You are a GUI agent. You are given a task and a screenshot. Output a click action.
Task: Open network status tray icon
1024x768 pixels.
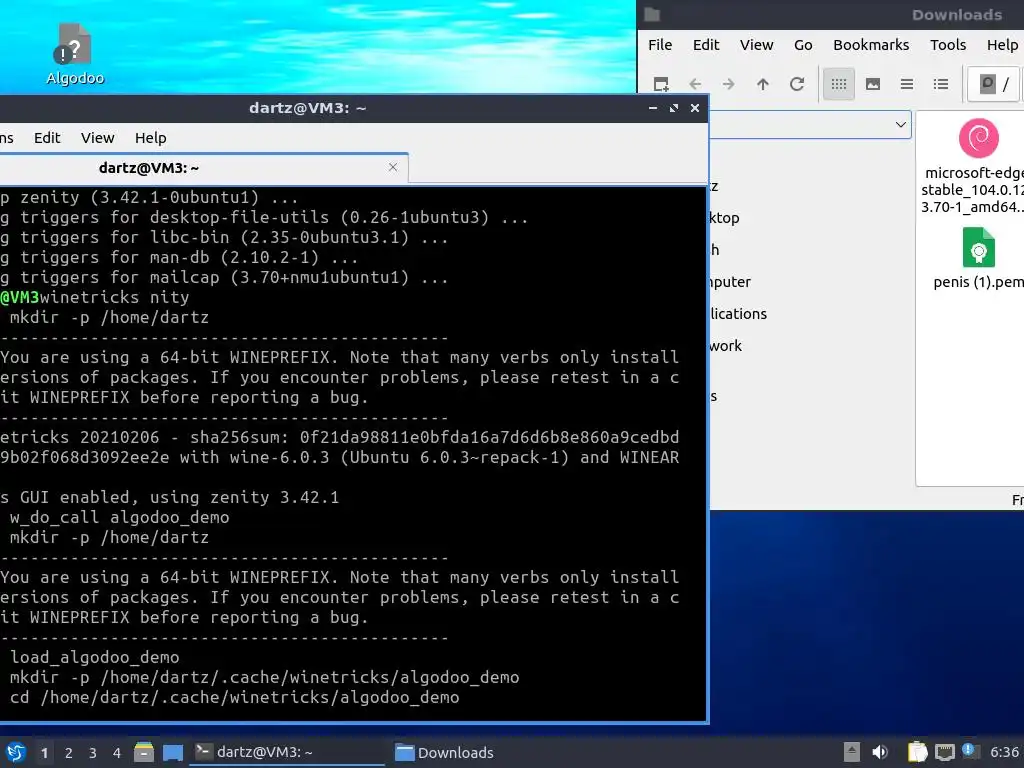tap(944, 752)
